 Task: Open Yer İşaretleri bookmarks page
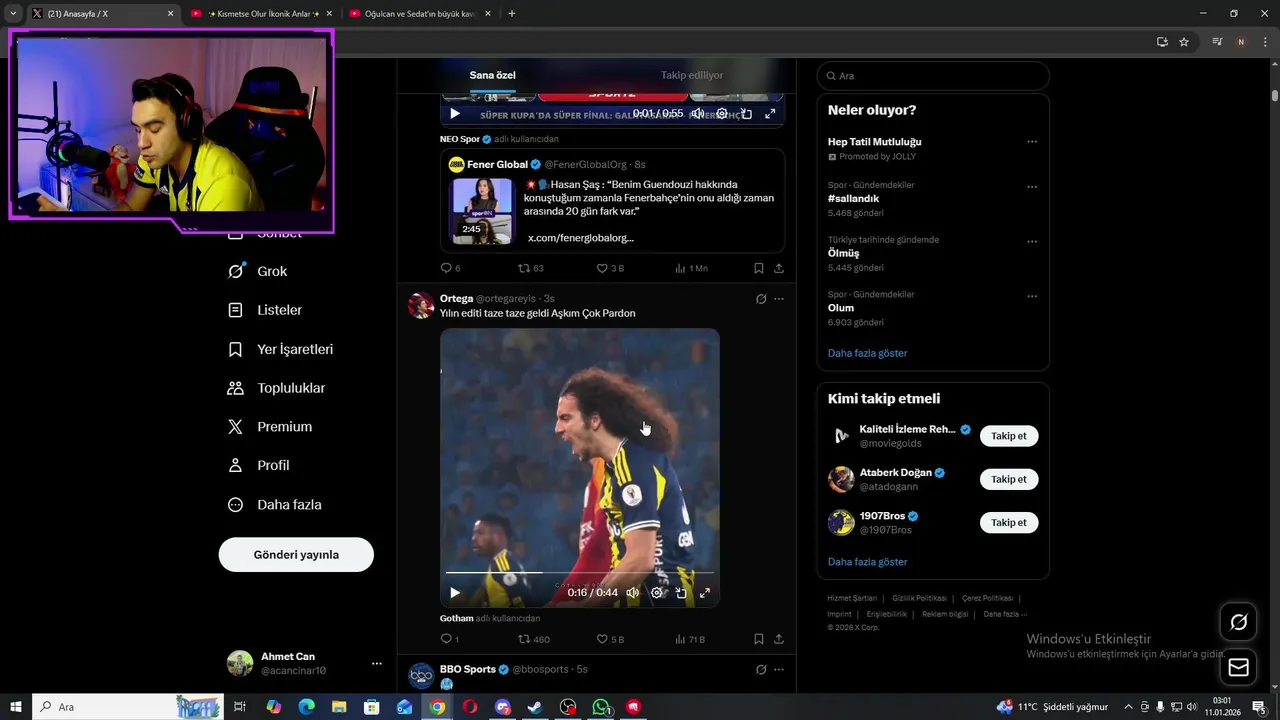[x=280, y=349]
